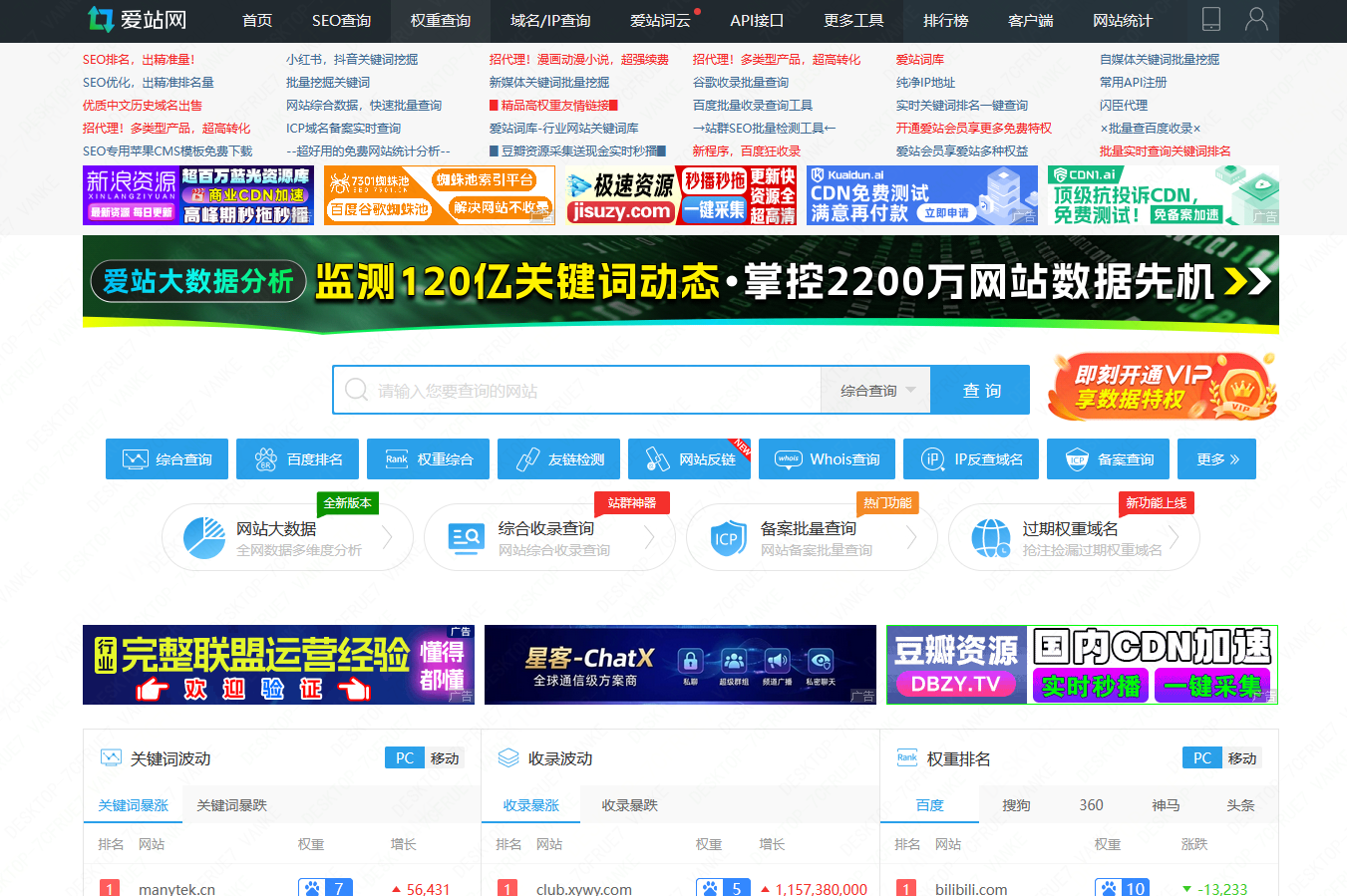Screen dimensions: 1347x896
Task: Click the Aizhan logo icon
Action: tap(101, 20)
